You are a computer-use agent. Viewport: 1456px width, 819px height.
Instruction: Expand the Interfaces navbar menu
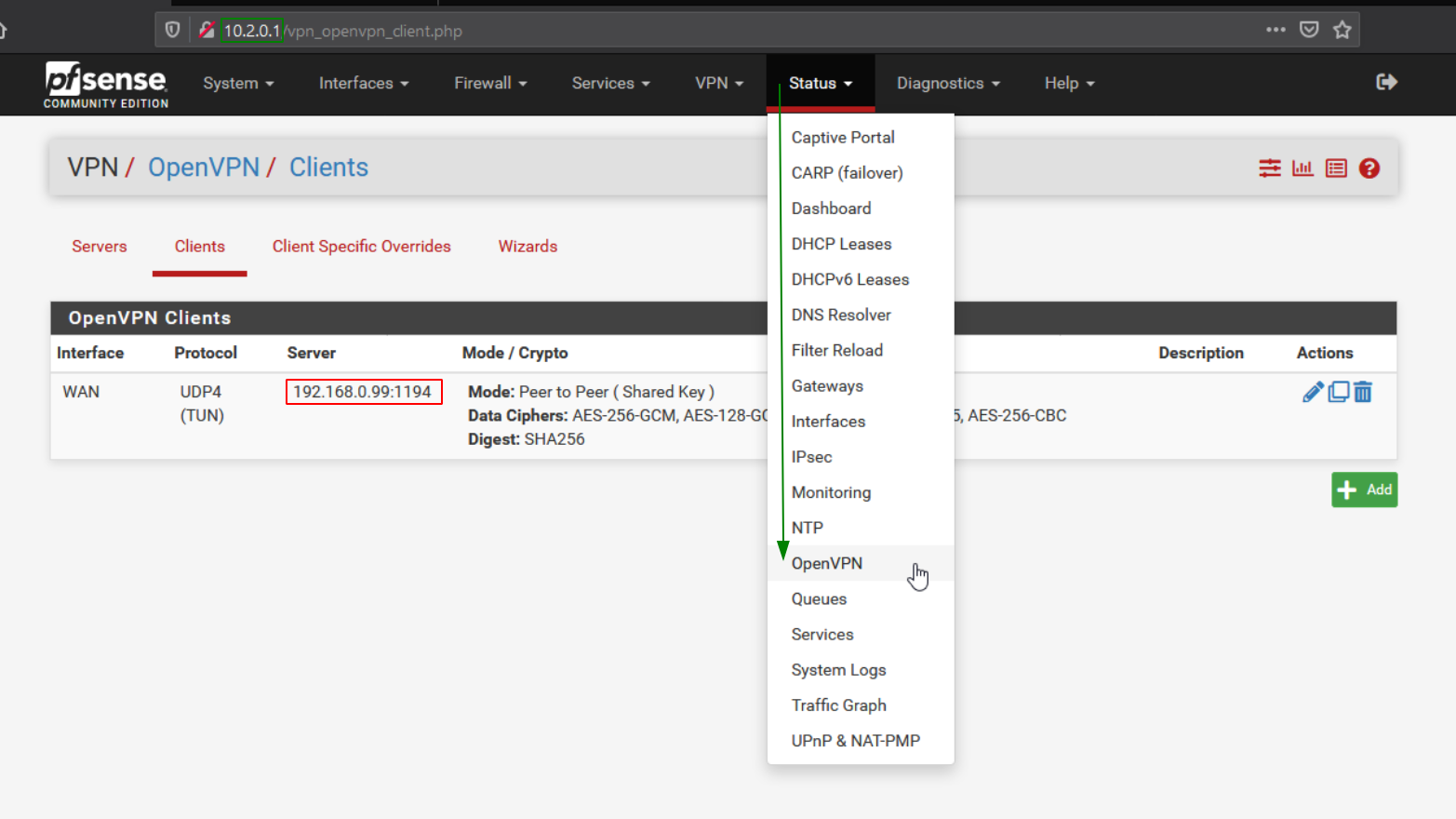pos(364,83)
